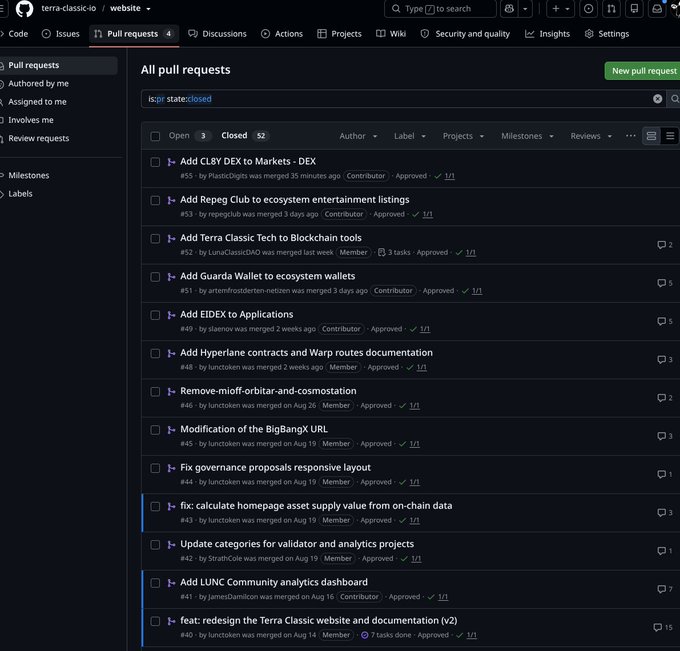
Task: Open pull requests icon in top header
Action: click(x=611, y=9)
